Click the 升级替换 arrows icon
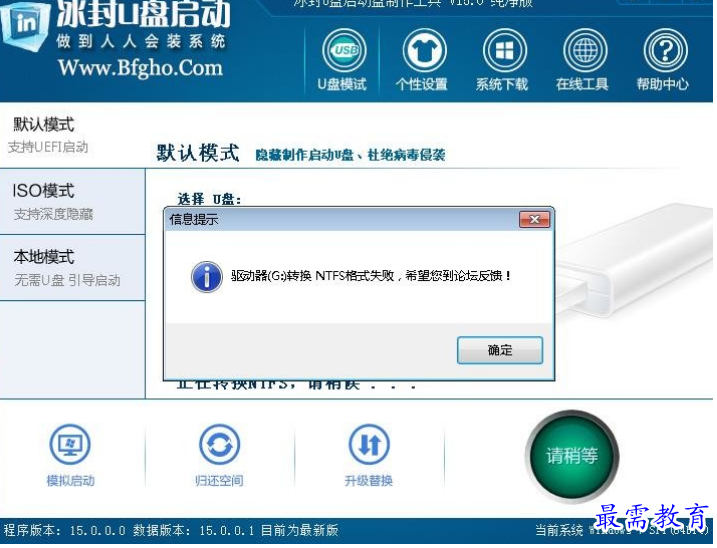This screenshot has width=717, height=548. click(369, 444)
